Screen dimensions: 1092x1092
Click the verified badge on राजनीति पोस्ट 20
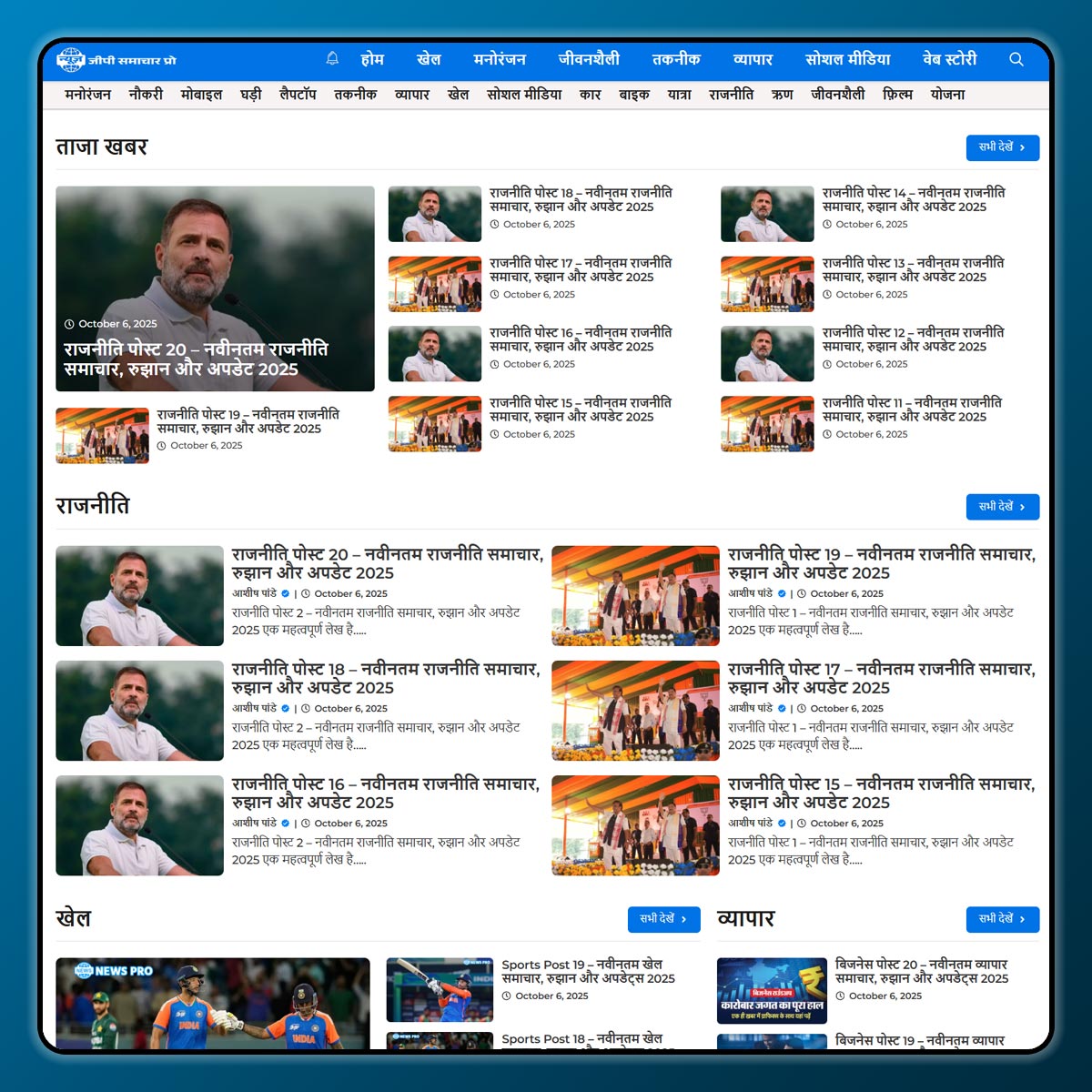(285, 593)
